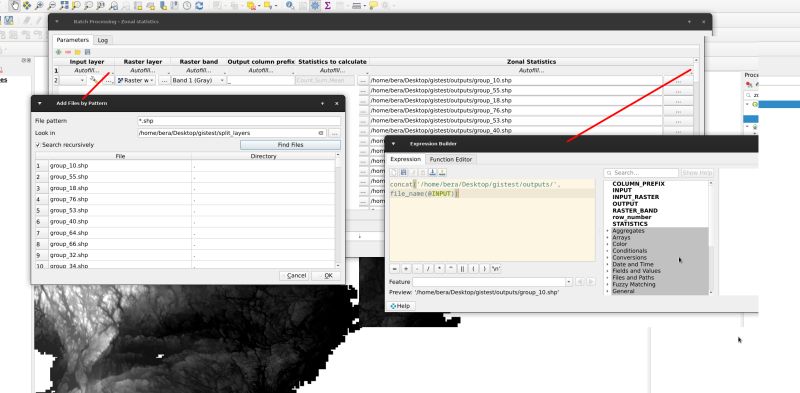Viewport: 800px width, 393px height.
Task: Click browse button for group_10.shp output
Action: pos(678,81)
